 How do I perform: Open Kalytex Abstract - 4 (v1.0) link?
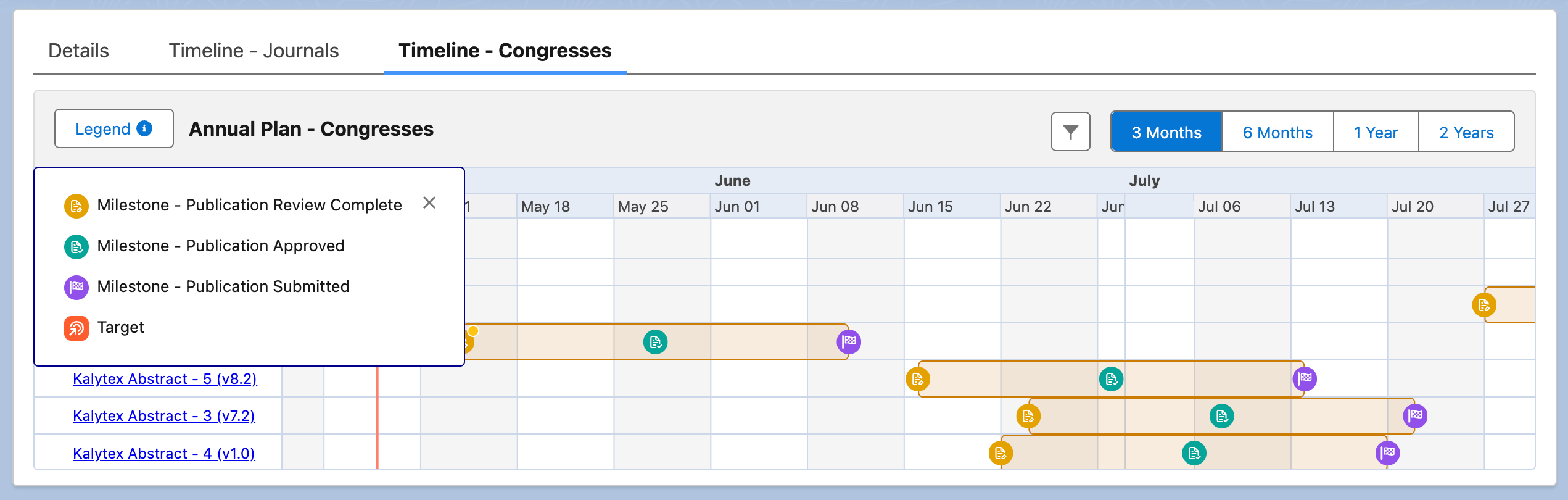tap(163, 454)
